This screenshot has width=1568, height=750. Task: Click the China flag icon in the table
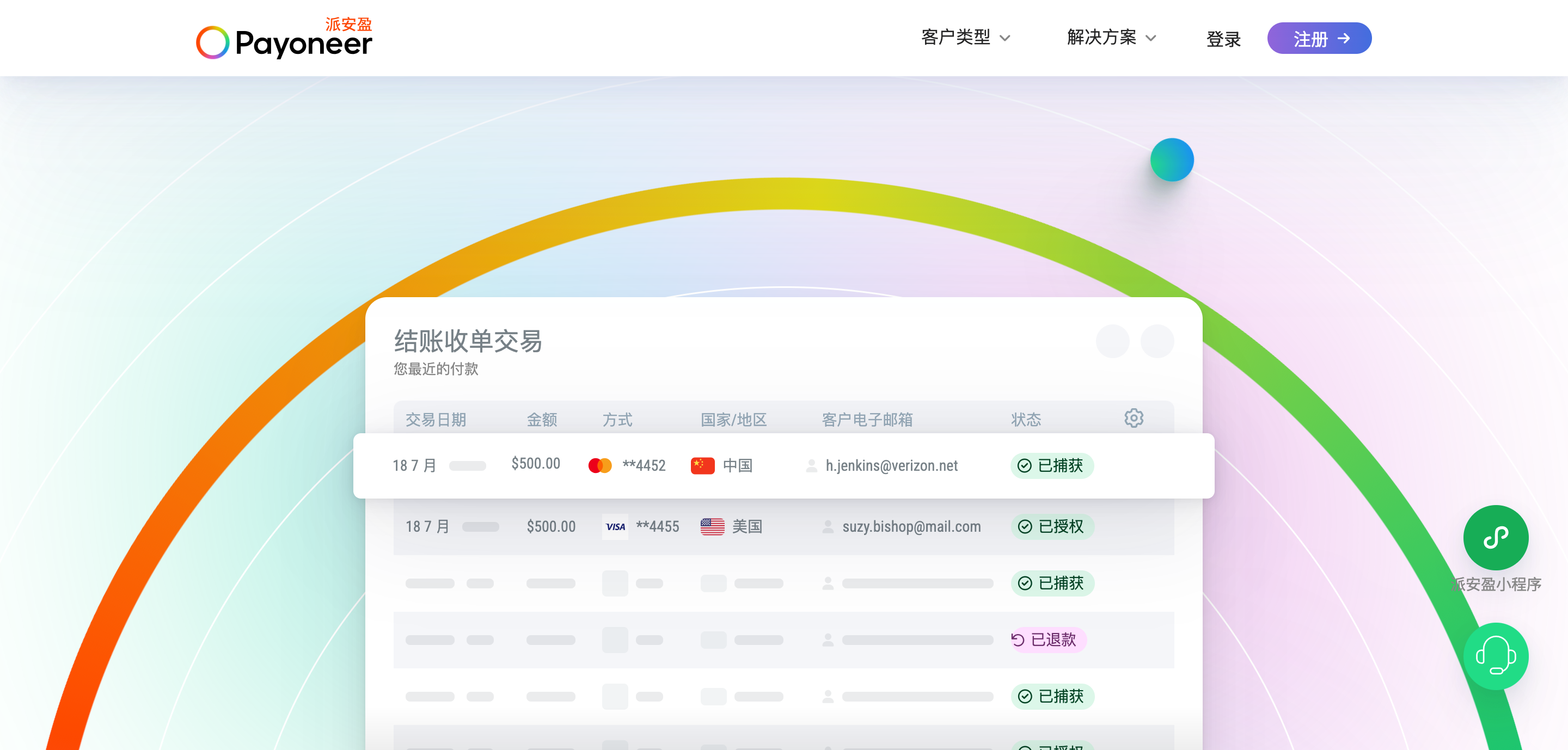click(x=703, y=465)
